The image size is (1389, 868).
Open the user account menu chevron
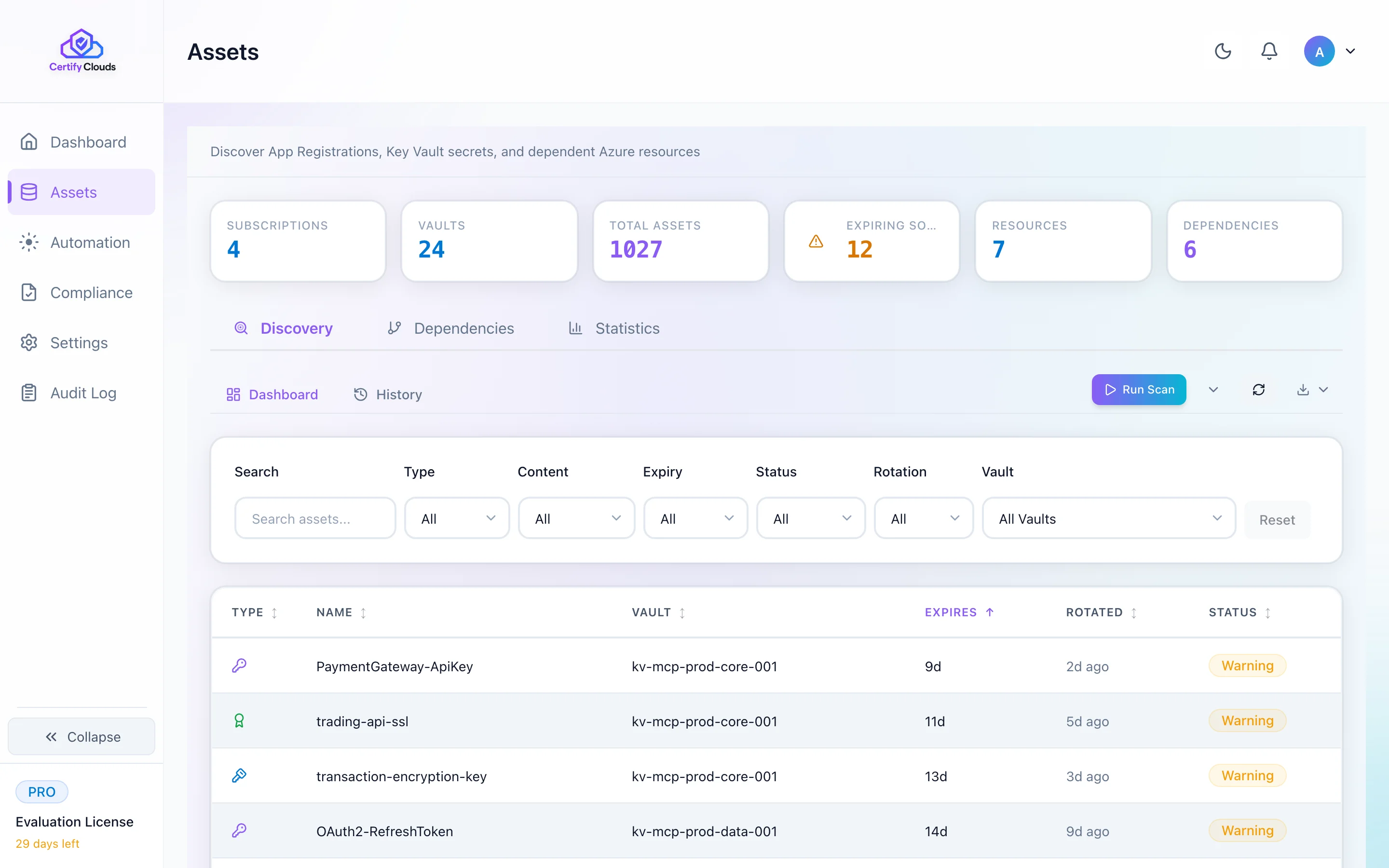click(1350, 51)
